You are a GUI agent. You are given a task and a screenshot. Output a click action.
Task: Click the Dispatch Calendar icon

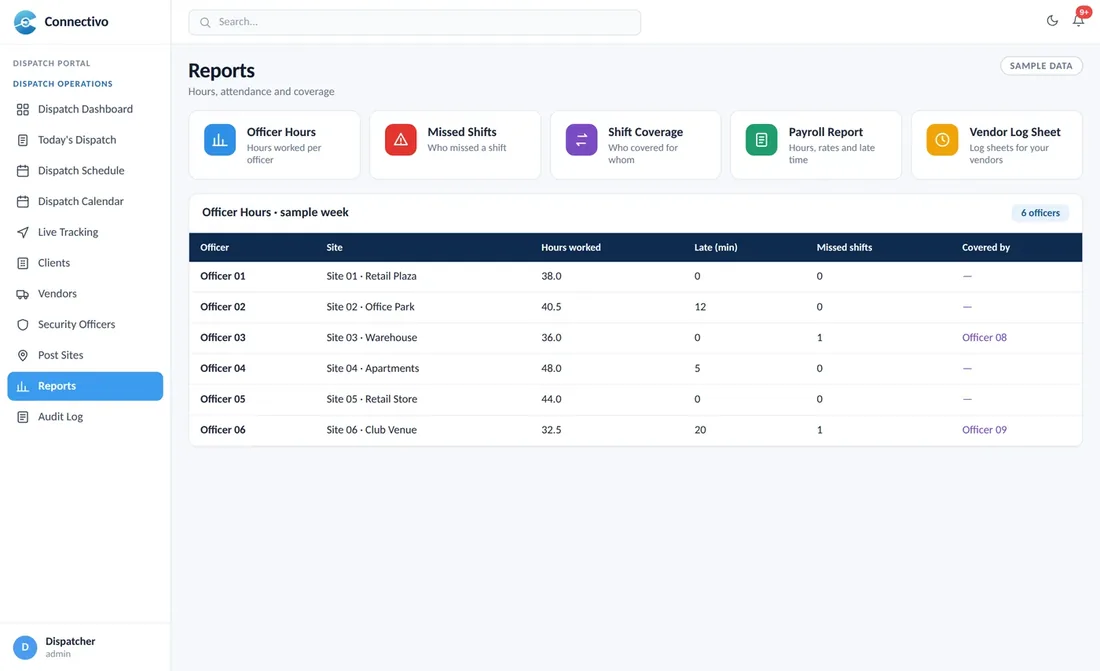pos(22,201)
